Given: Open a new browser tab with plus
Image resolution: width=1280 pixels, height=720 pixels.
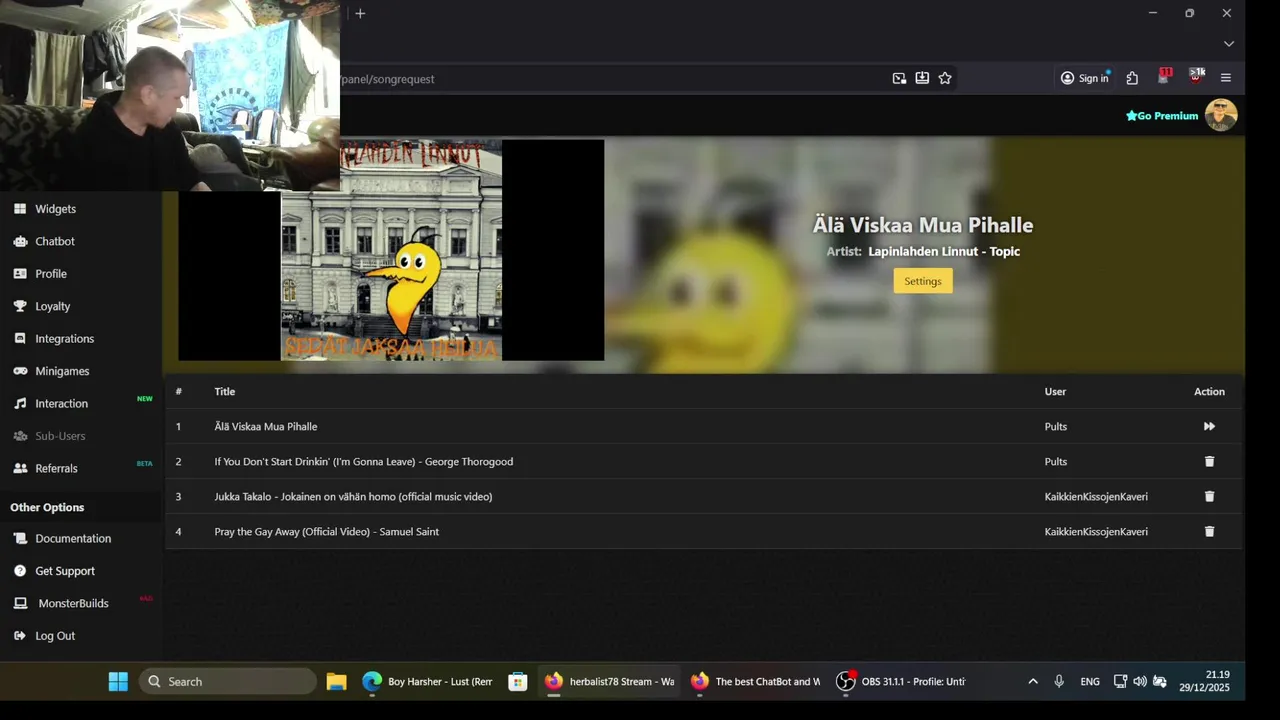Looking at the screenshot, I should [x=360, y=13].
